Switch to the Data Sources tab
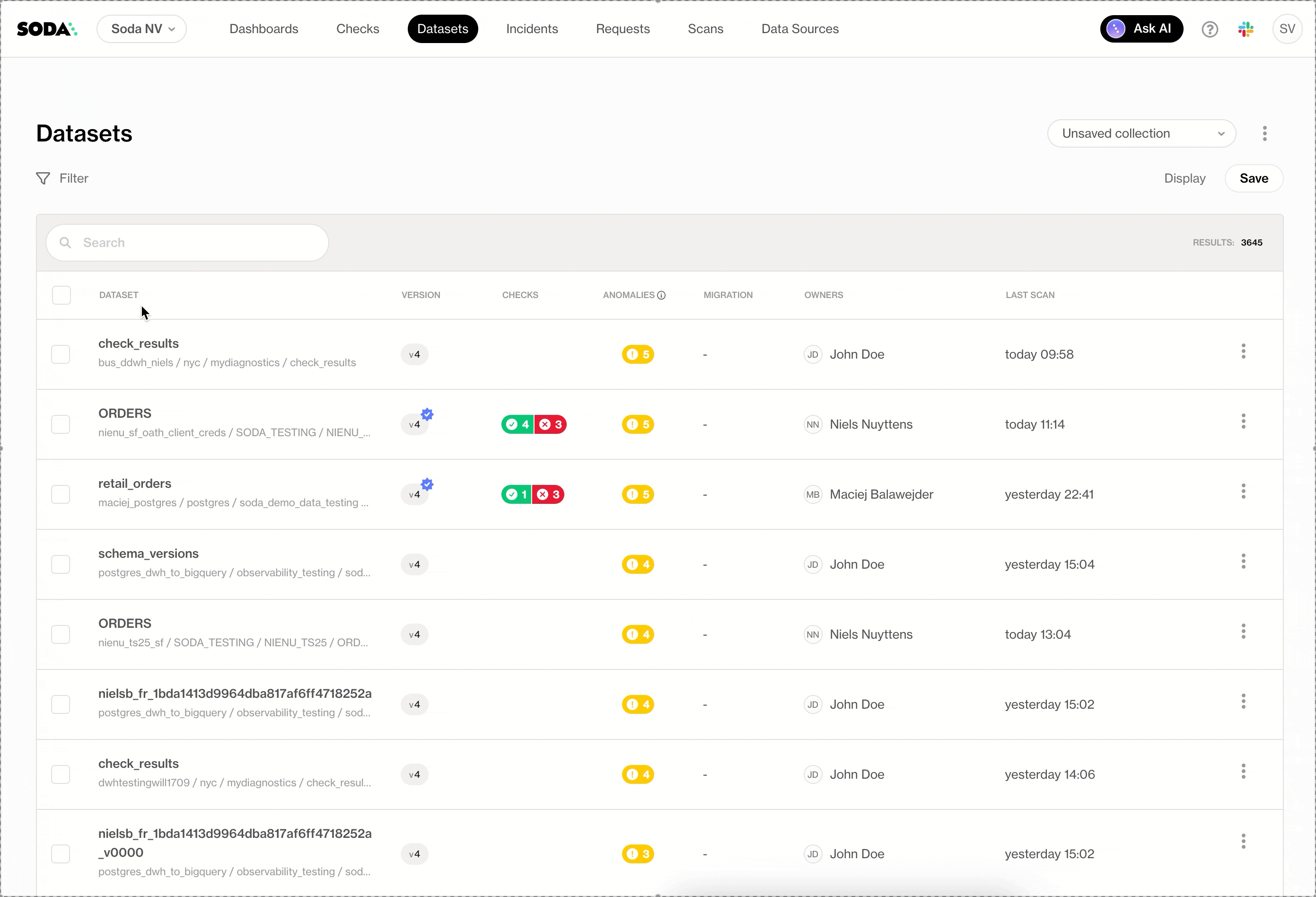 coord(799,29)
